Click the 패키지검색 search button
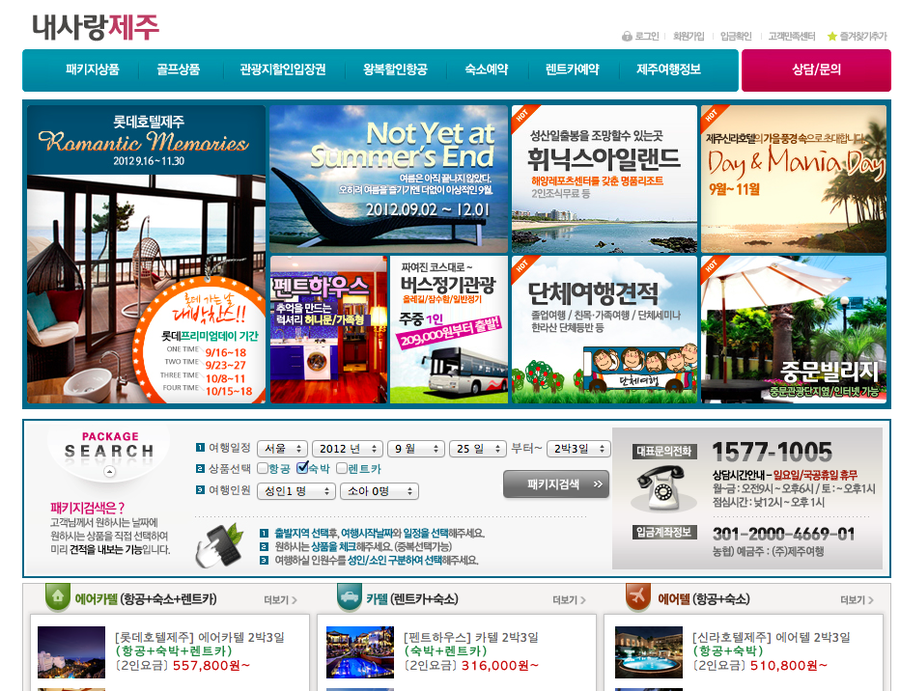900x691 pixels. coord(556,484)
